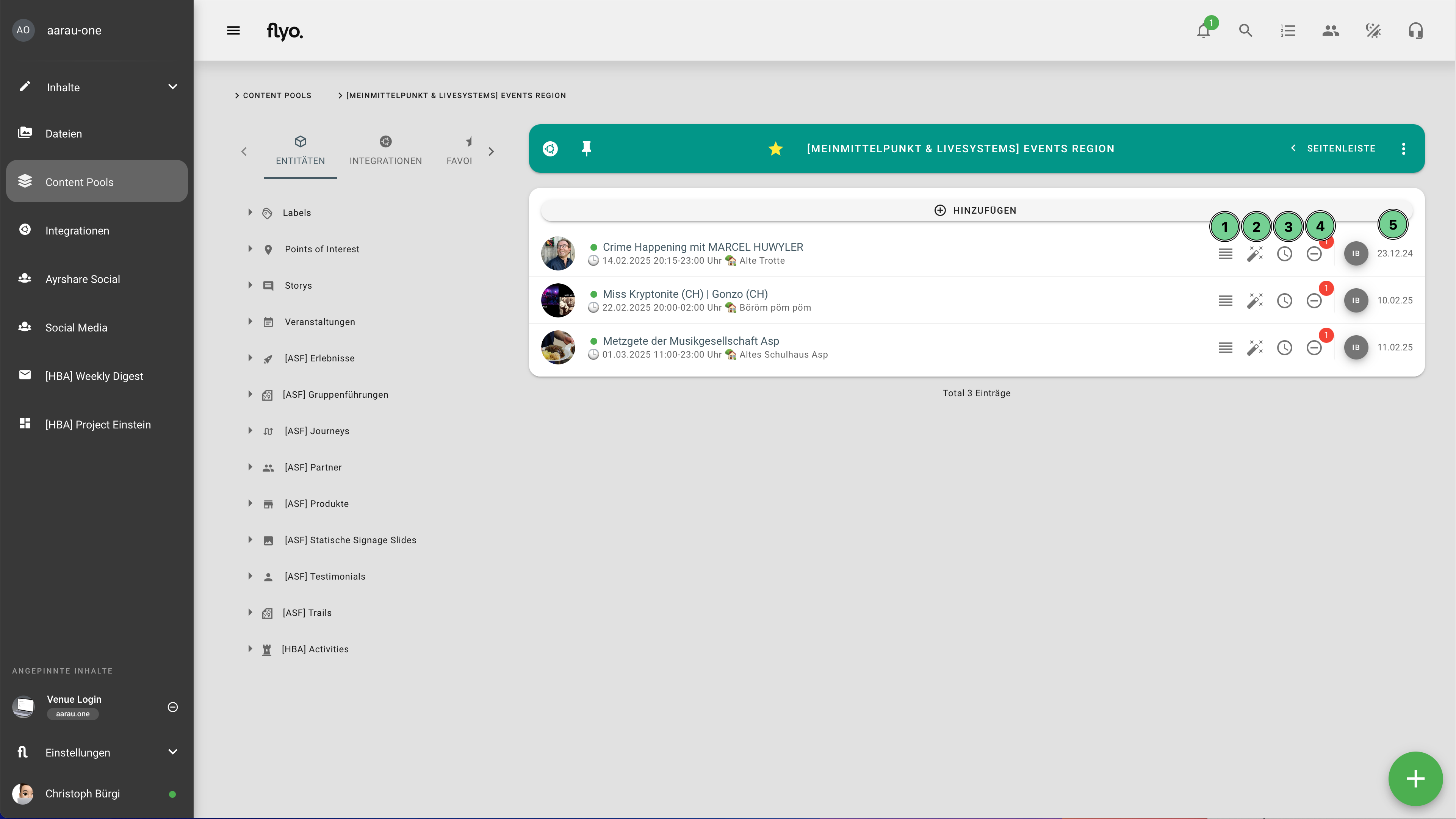Unpin Venue Login using the minus icon
This screenshot has height=819, width=1456.
[173, 707]
